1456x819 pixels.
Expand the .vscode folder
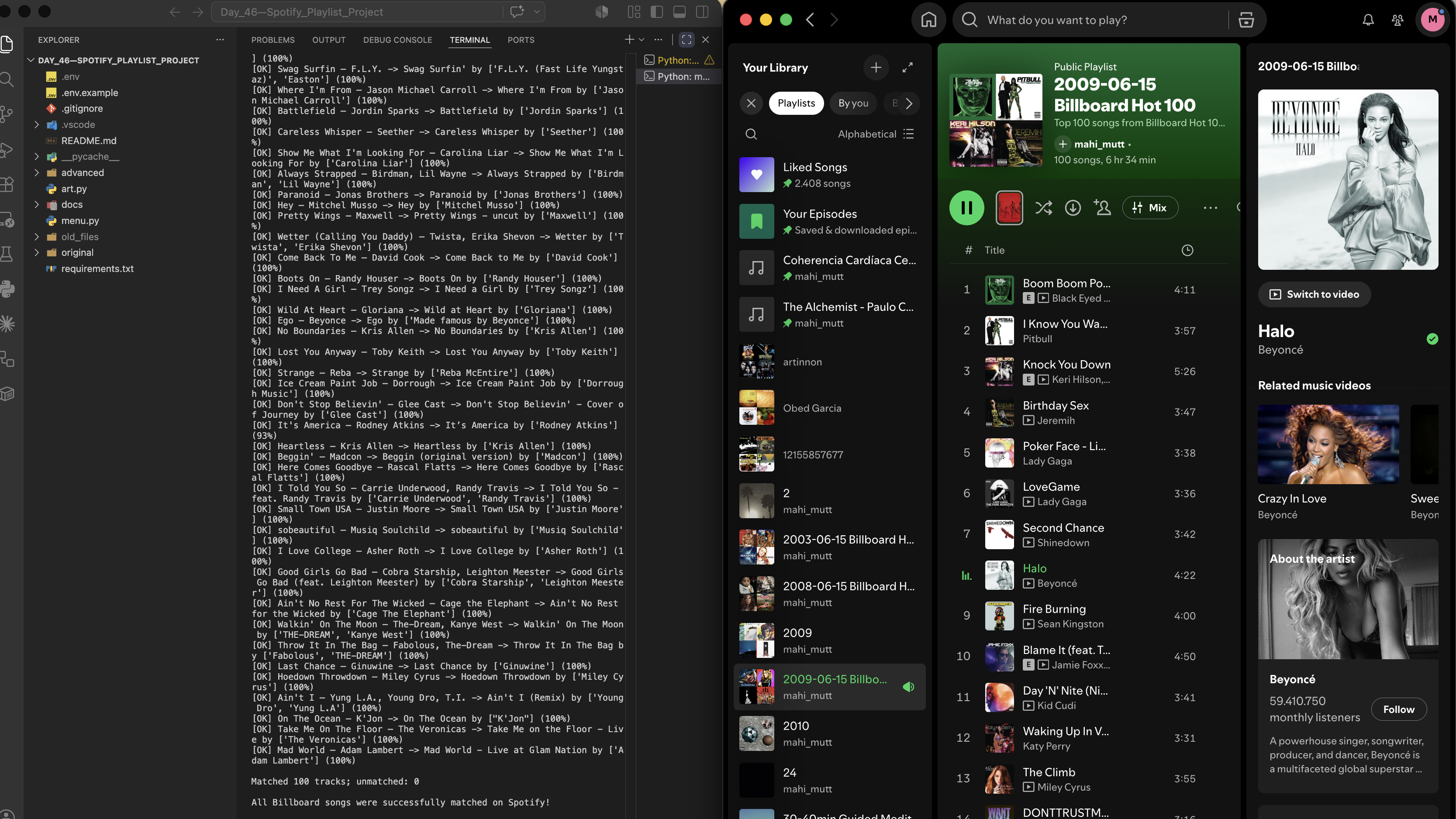click(36, 124)
